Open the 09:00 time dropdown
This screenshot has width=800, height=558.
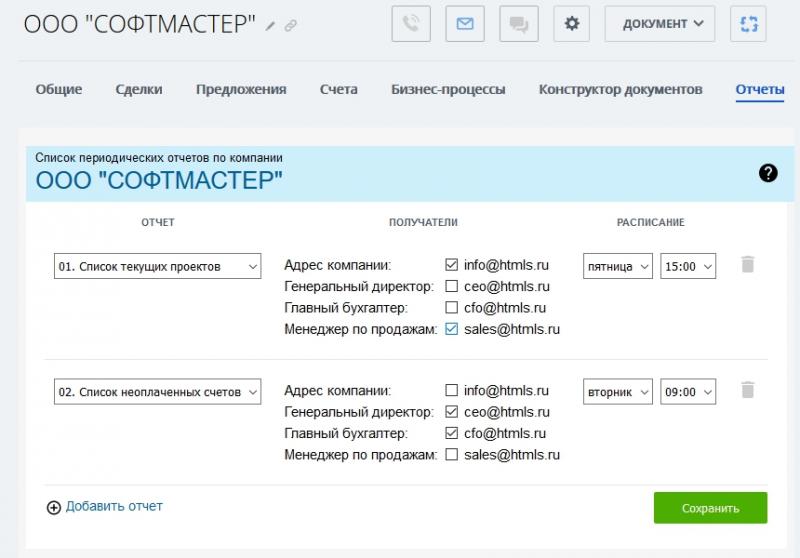tap(688, 392)
